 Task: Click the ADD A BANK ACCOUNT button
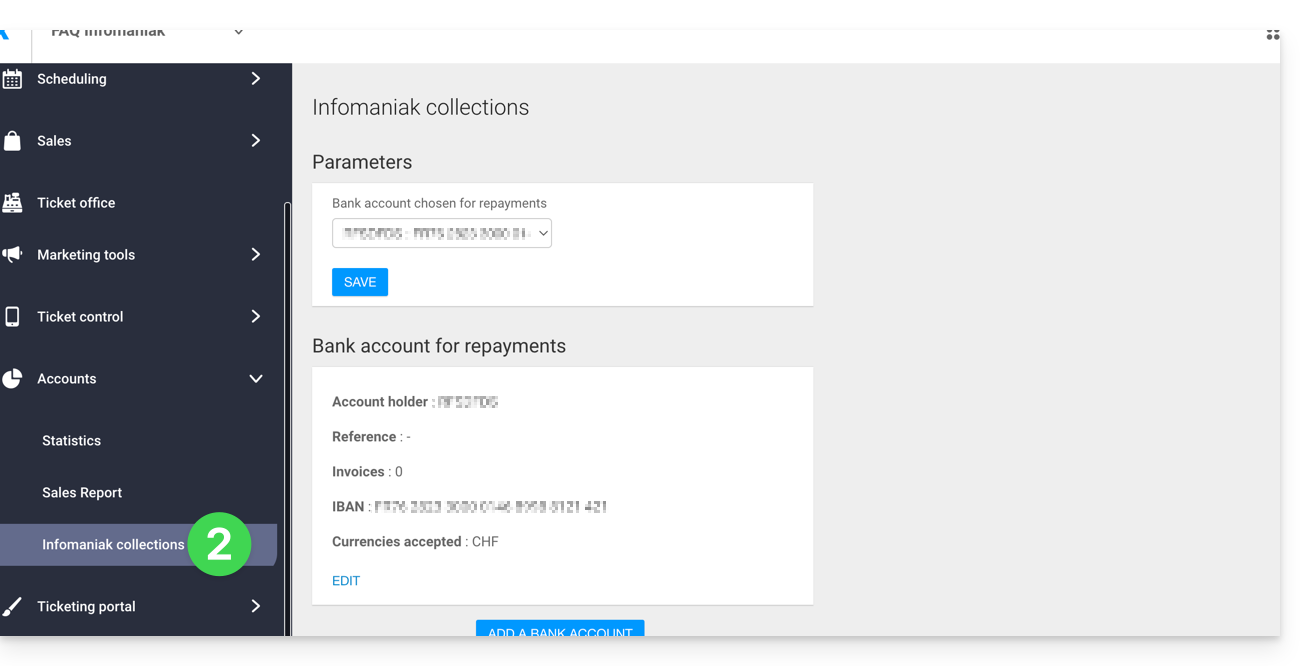tap(559, 629)
